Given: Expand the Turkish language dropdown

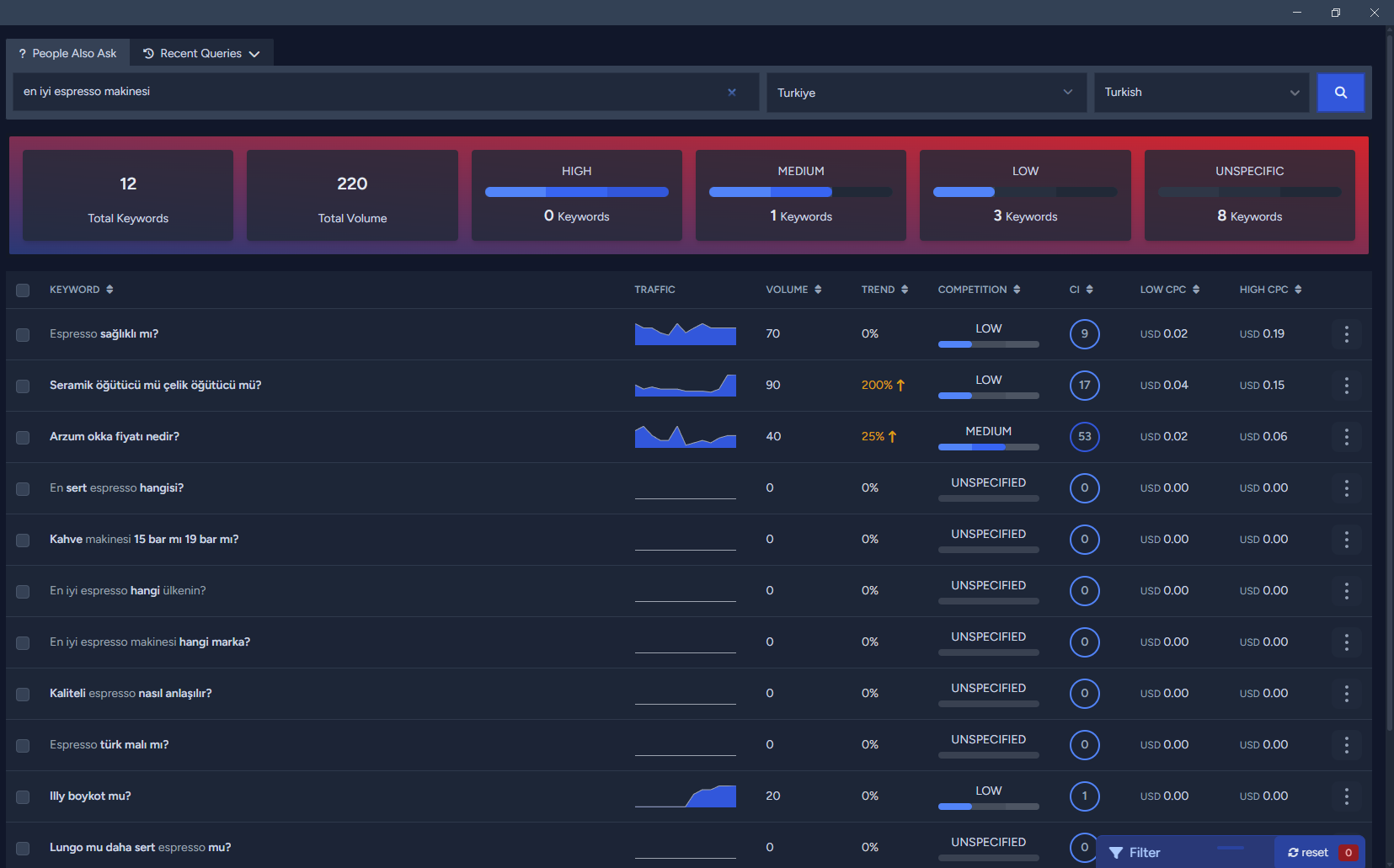Looking at the screenshot, I should pos(1201,93).
